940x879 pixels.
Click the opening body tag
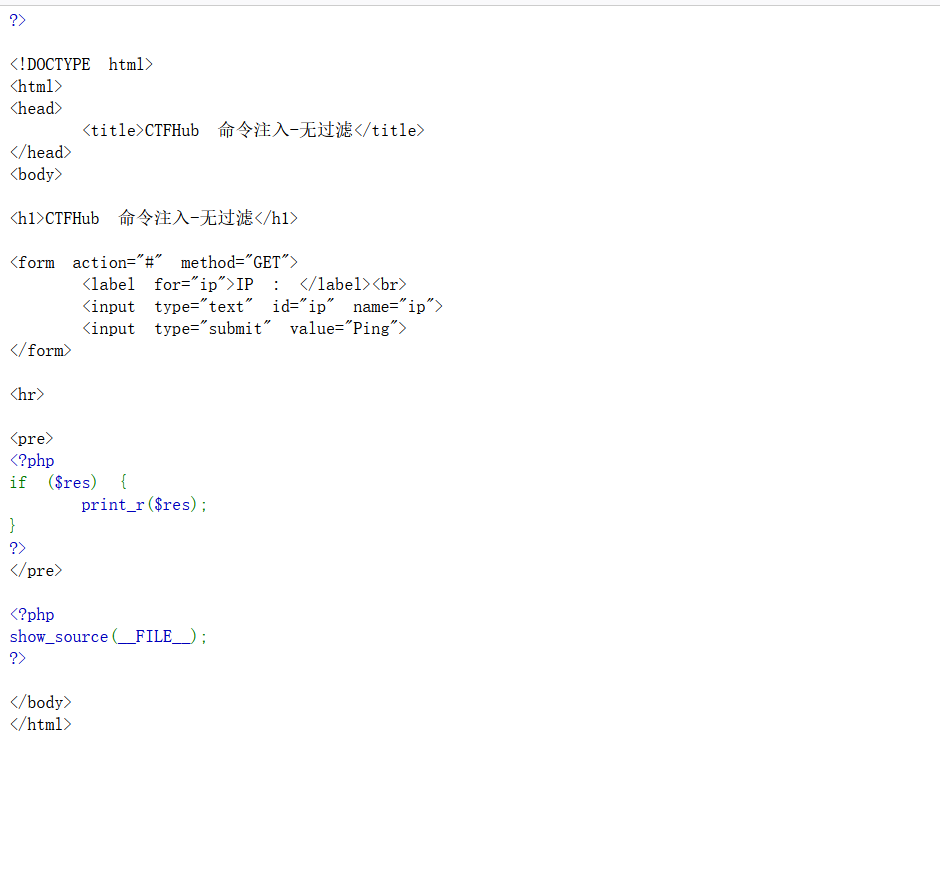(36, 174)
